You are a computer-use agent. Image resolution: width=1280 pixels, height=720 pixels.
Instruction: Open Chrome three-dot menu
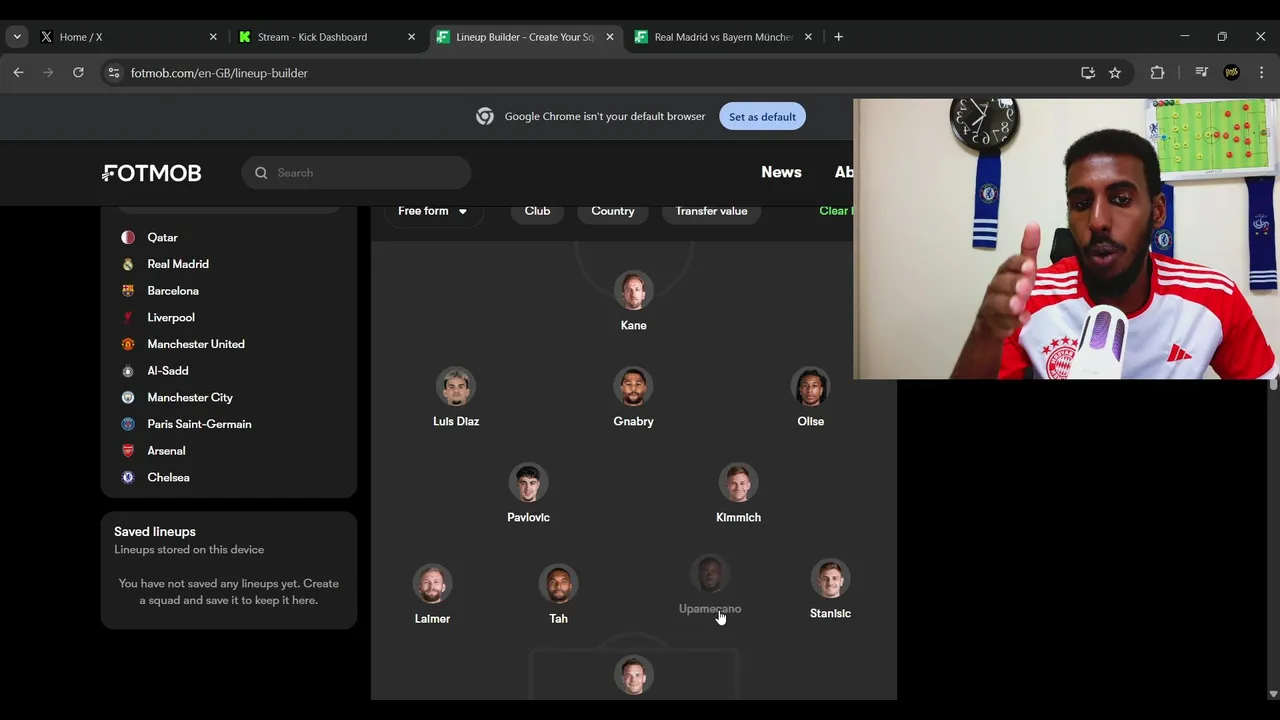(1261, 73)
